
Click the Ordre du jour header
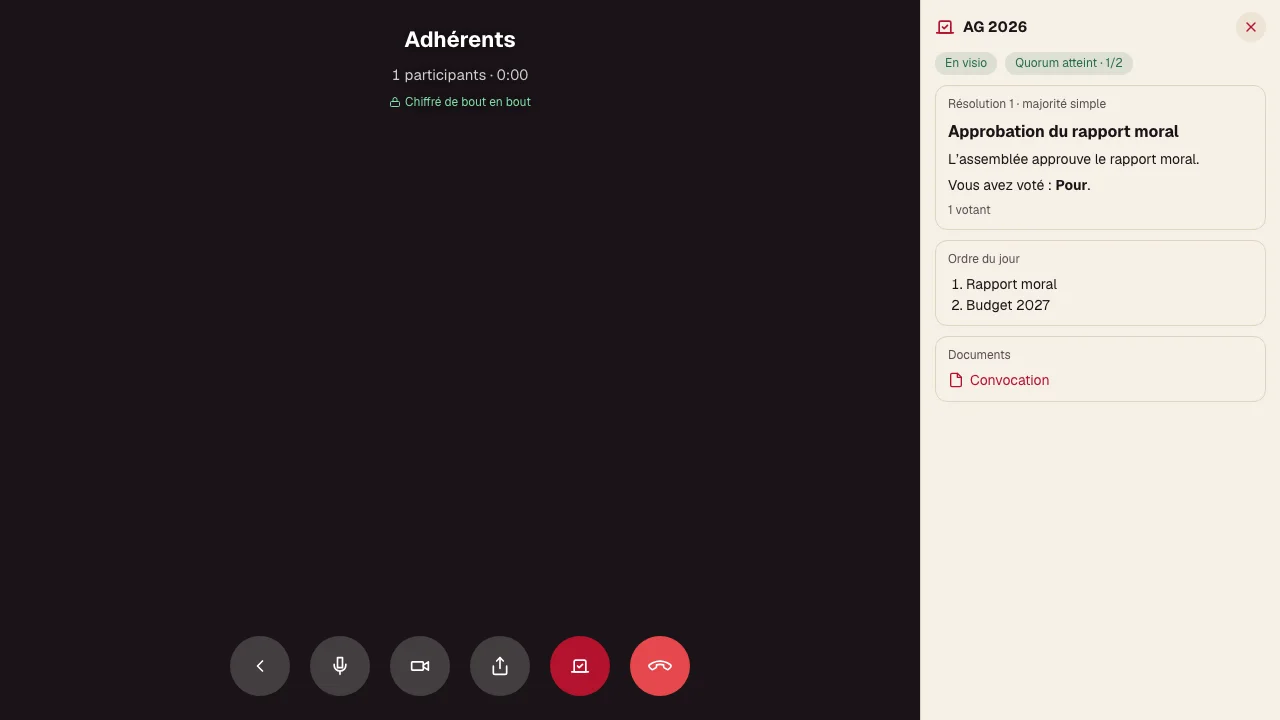[984, 259]
